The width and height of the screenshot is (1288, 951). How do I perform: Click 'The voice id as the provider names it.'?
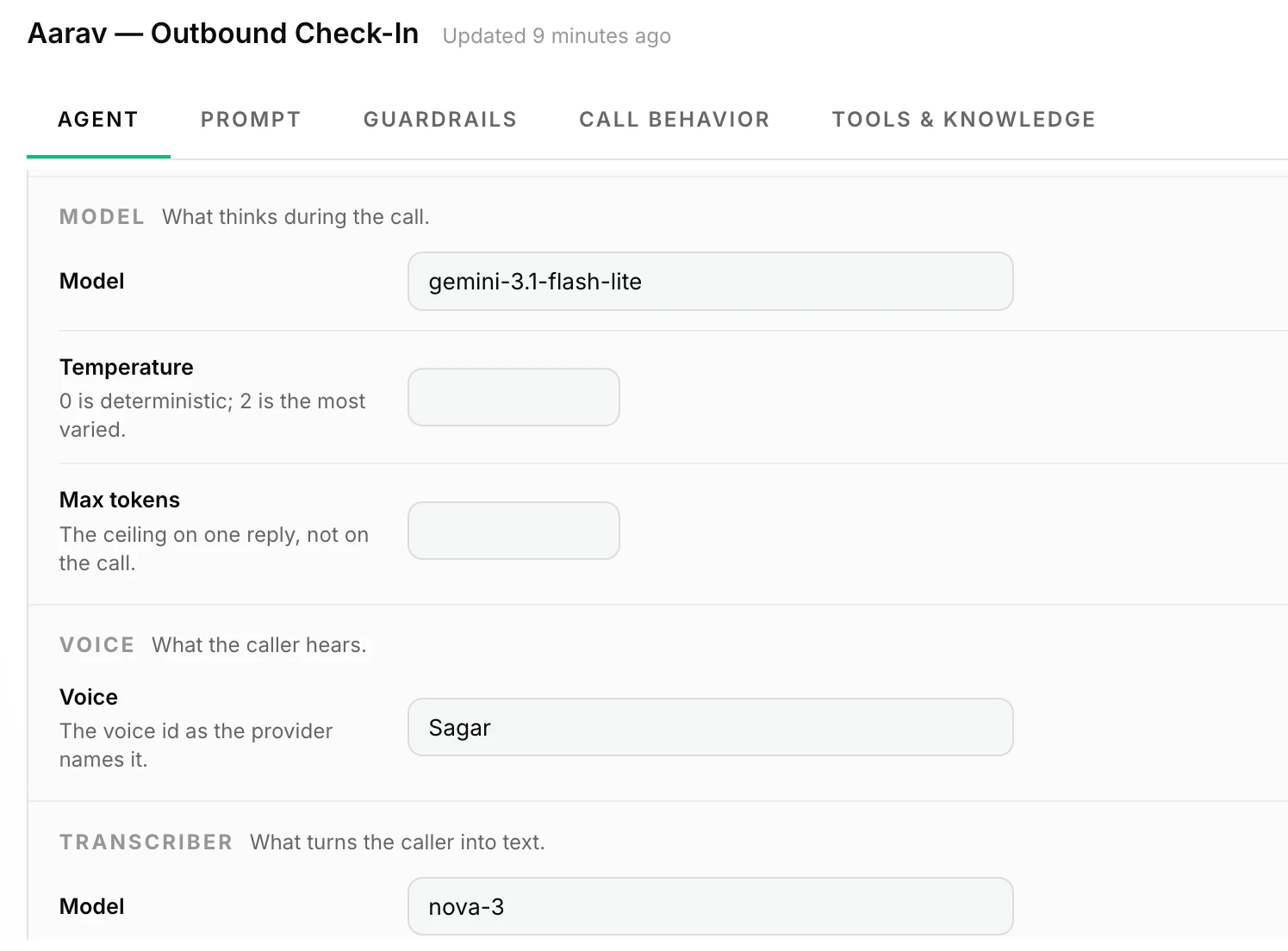coord(196,745)
